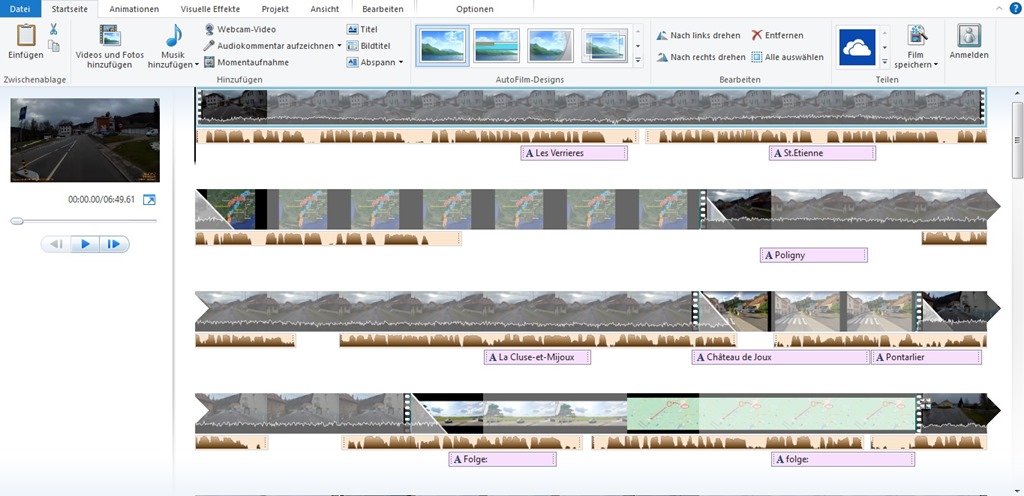Click the preview playback seek slider
Image resolution: width=1024 pixels, height=496 pixels.
click(x=17, y=220)
